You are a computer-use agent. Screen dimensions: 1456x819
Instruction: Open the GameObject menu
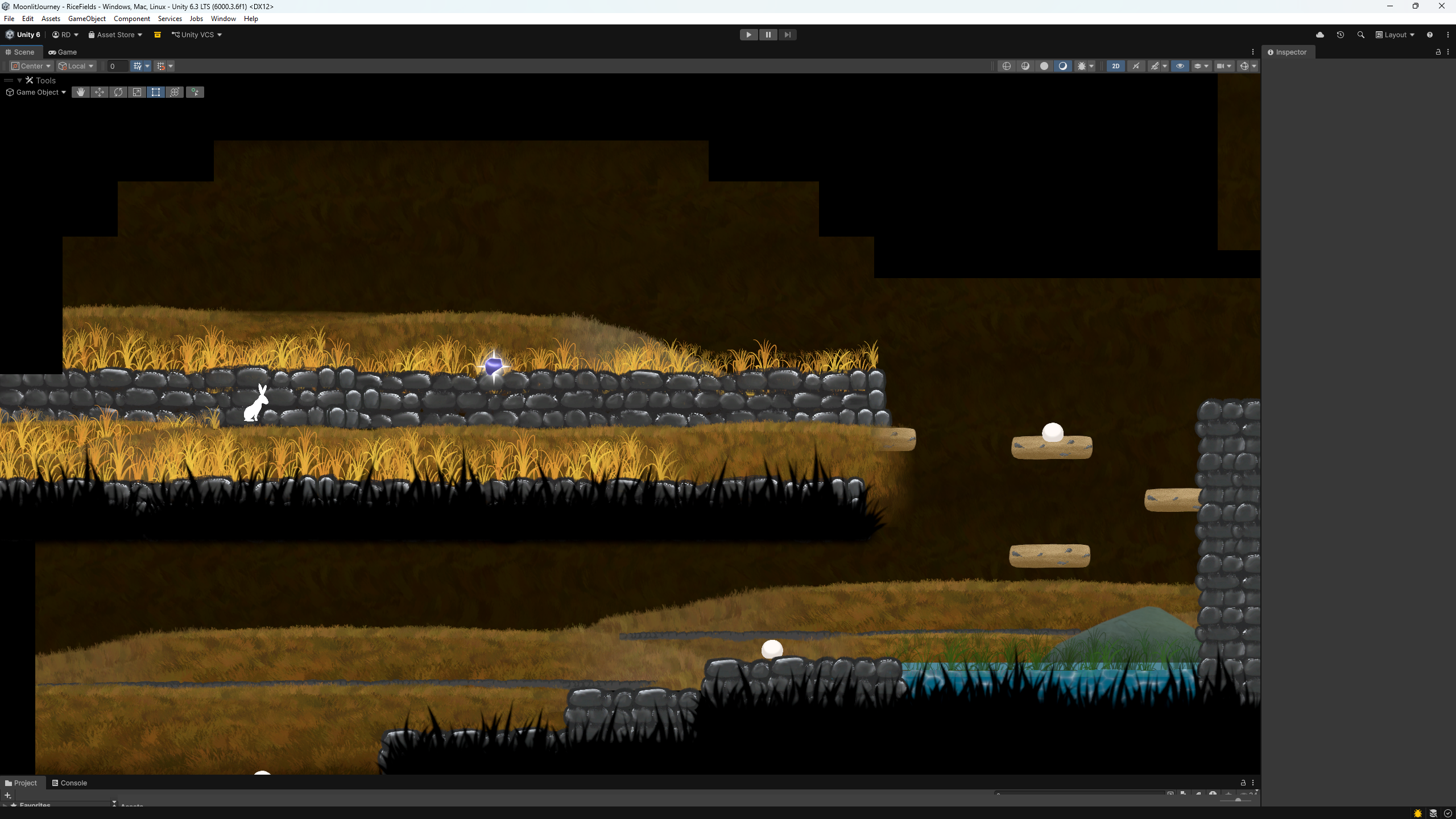coord(87,19)
